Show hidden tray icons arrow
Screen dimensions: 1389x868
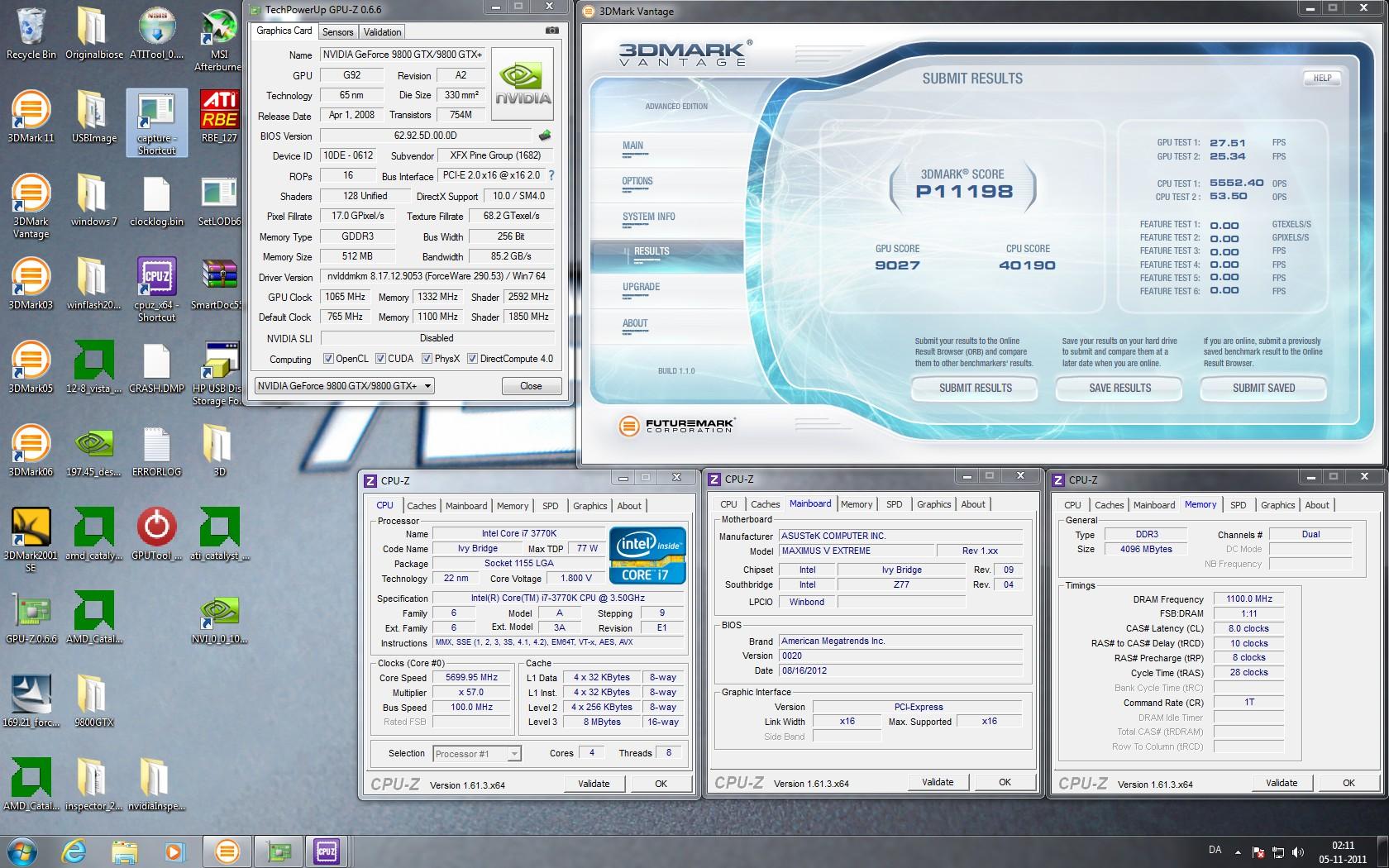1238,851
